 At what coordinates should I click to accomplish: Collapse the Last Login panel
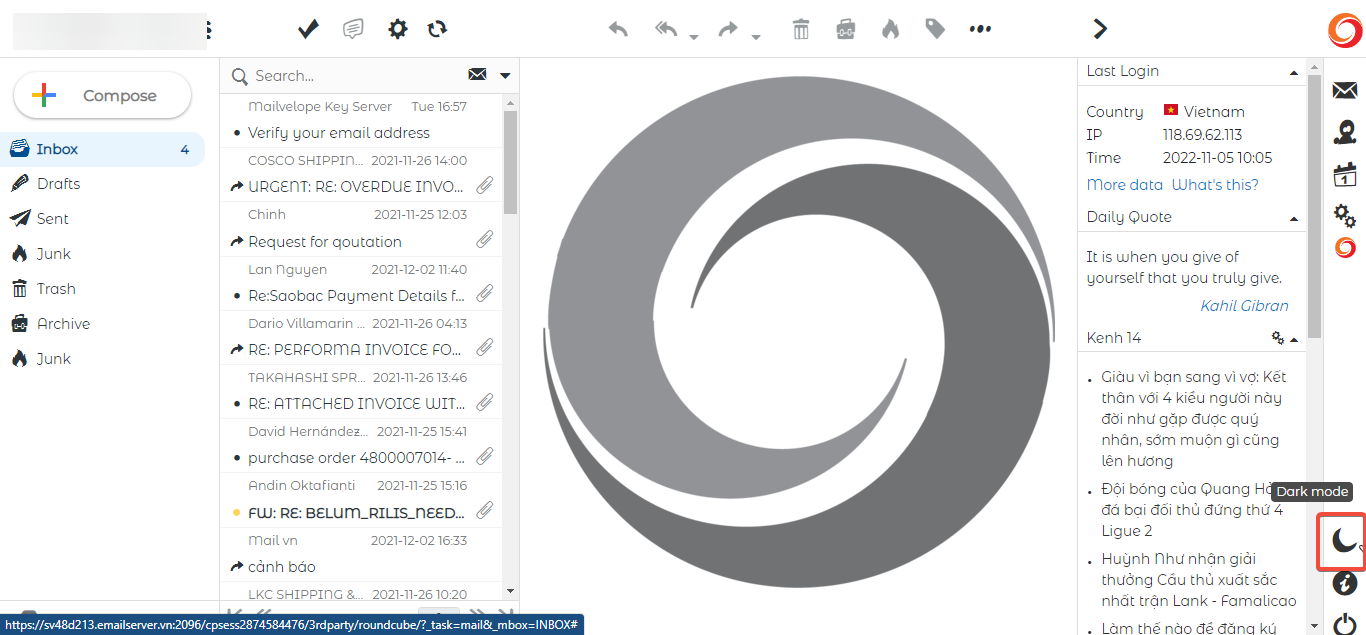(1294, 73)
